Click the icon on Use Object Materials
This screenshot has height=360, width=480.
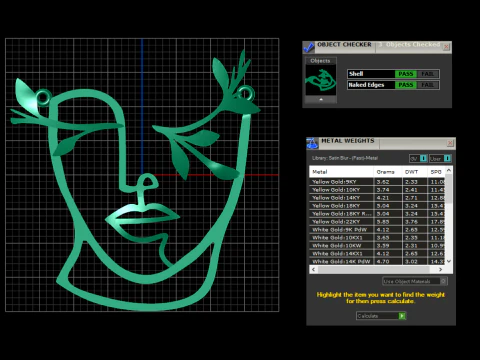click(443, 281)
